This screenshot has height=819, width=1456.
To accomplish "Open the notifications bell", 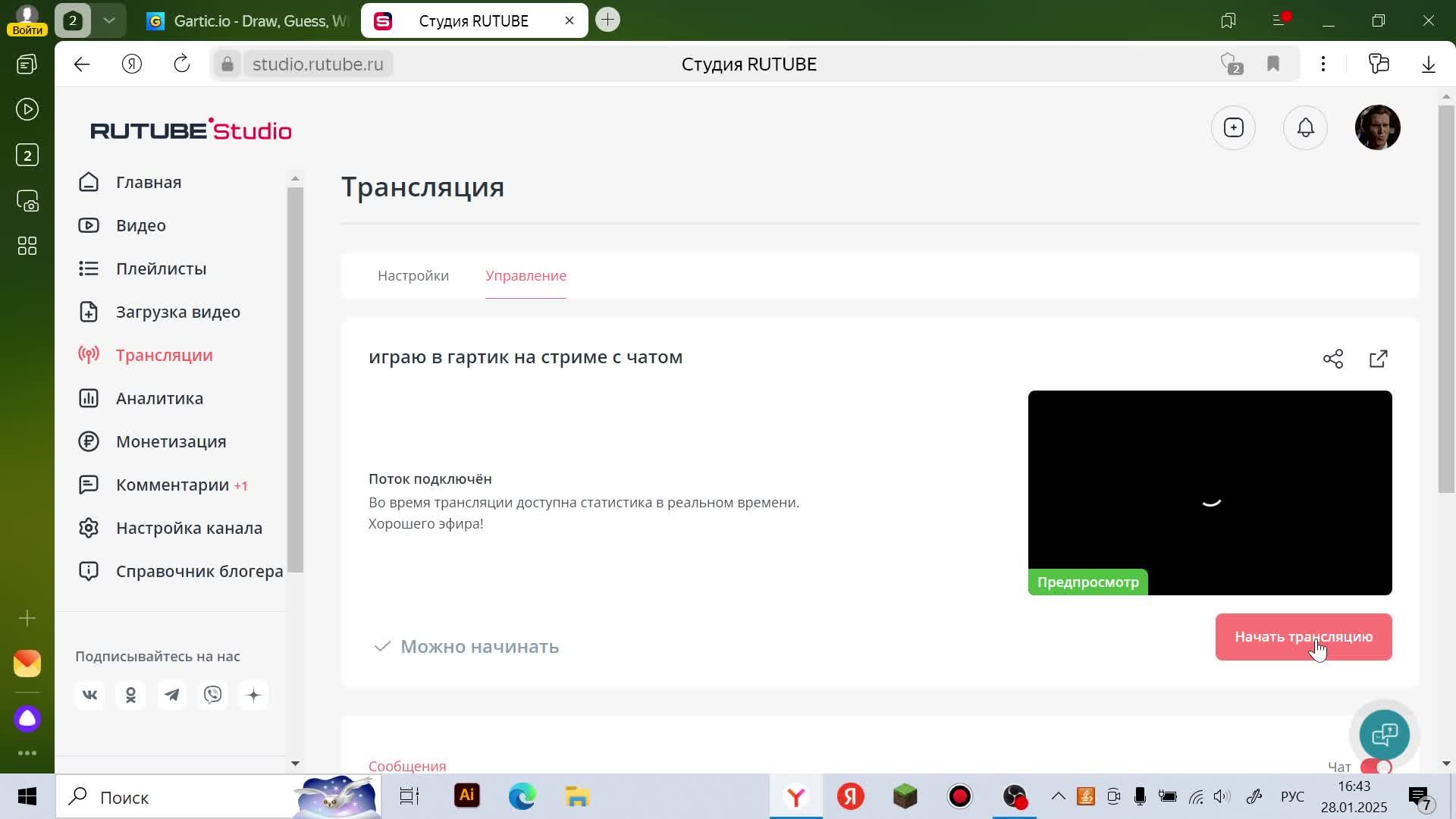I will click(1305, 127).
